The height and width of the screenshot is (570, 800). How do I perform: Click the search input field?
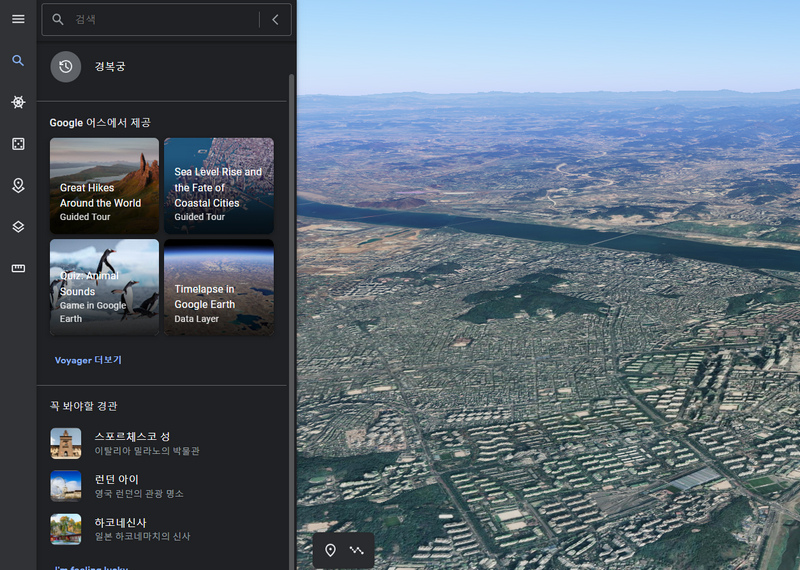tap(166, 19)
